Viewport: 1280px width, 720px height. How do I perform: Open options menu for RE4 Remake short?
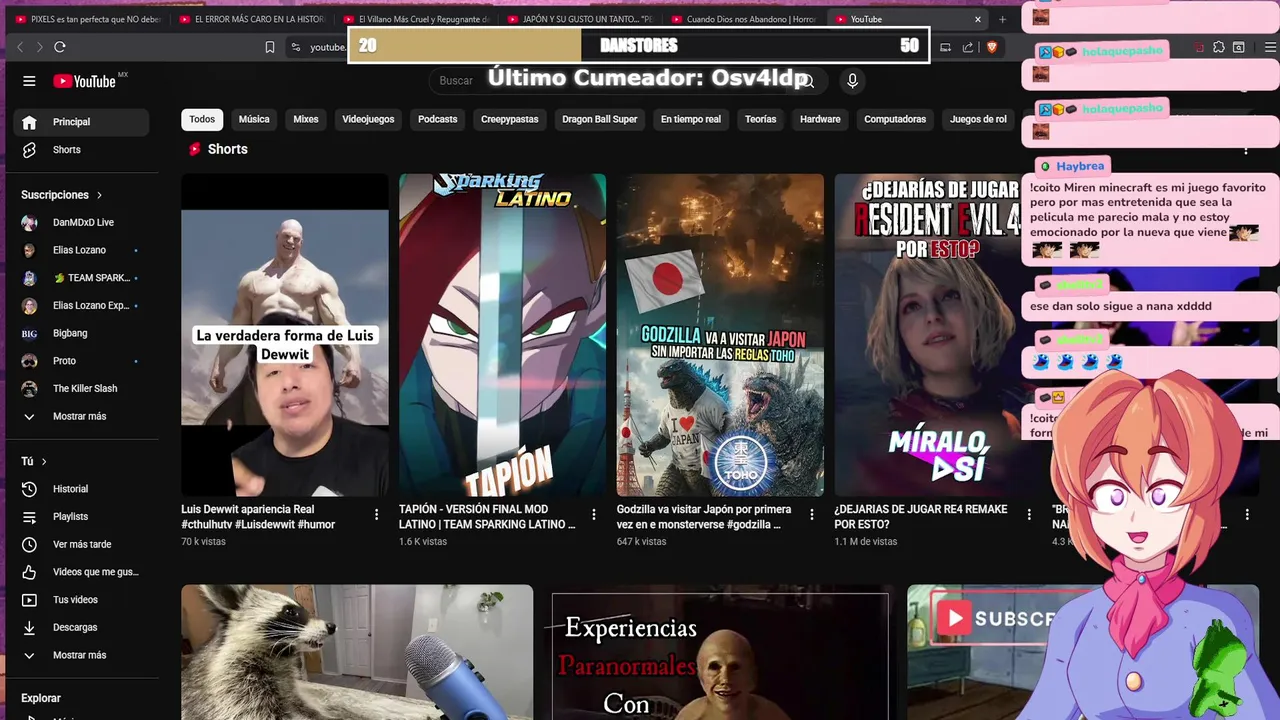[x=1029, y=514]
